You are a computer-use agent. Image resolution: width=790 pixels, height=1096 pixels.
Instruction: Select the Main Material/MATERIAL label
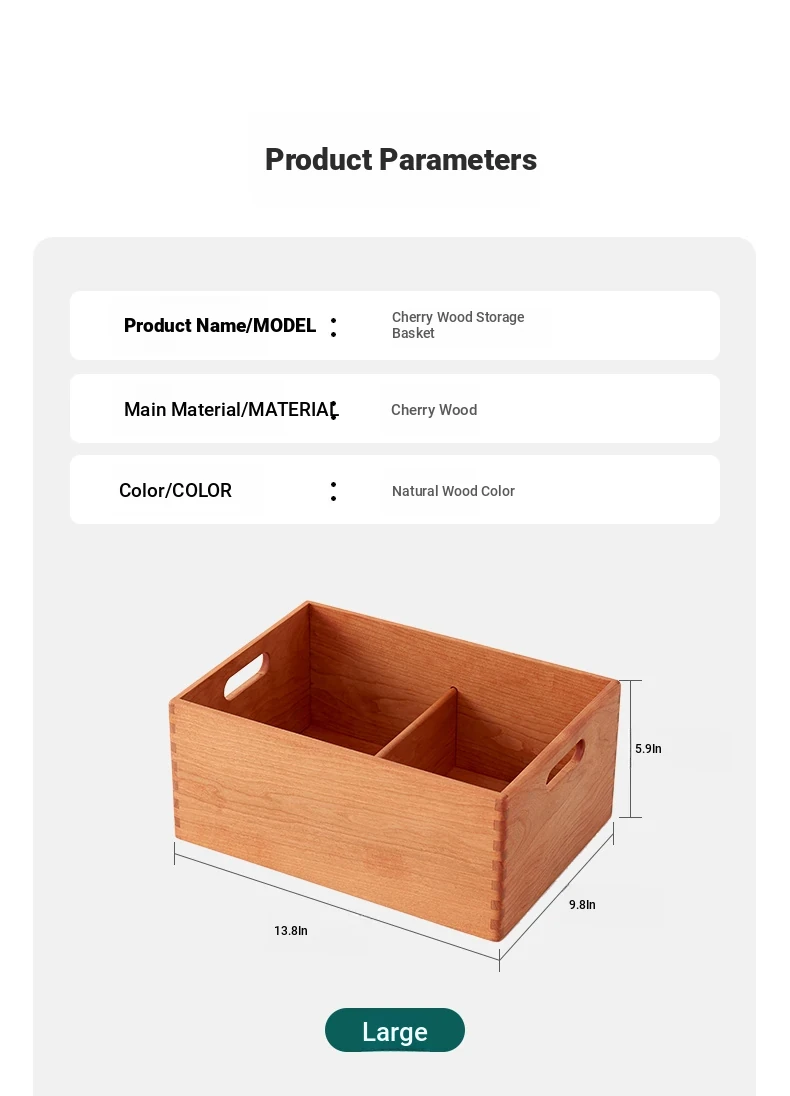click(231, 410)
